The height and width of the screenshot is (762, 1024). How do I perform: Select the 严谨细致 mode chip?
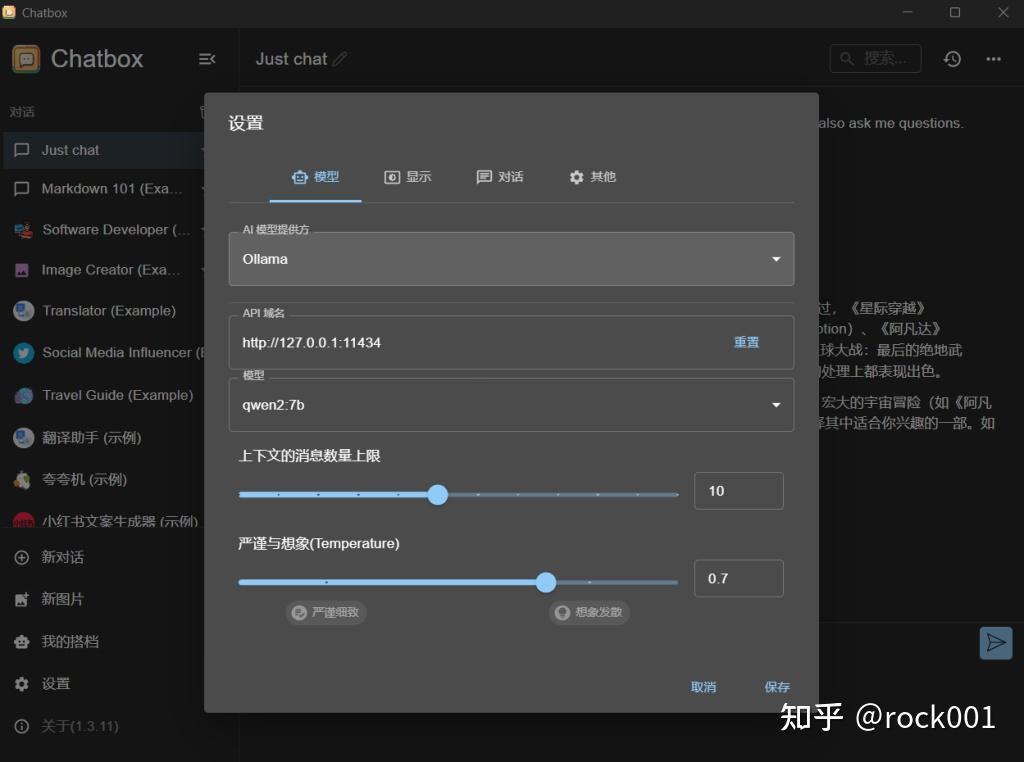click(x=326, y=612)
